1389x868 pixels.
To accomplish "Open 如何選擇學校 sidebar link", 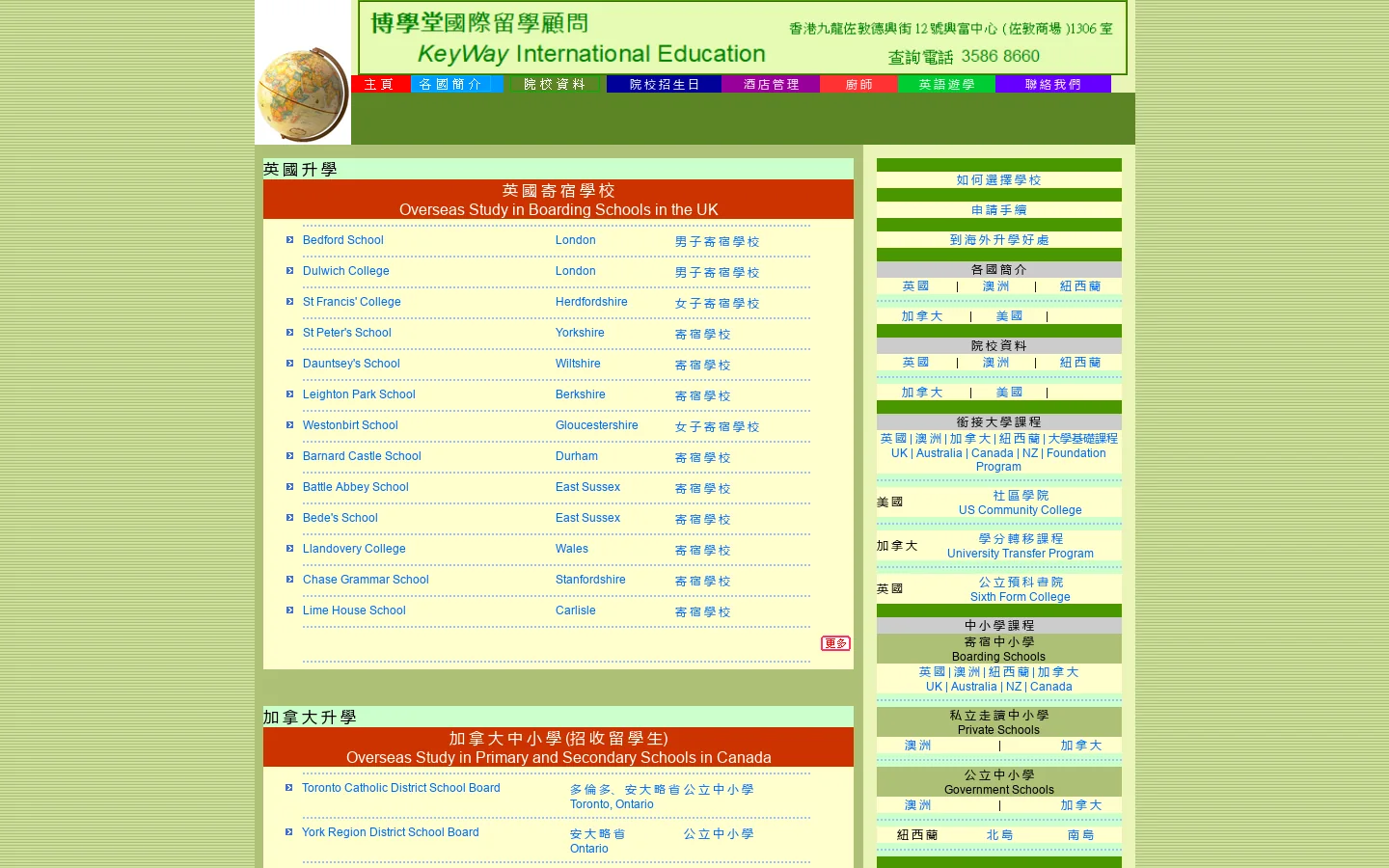I will [998, 179].
